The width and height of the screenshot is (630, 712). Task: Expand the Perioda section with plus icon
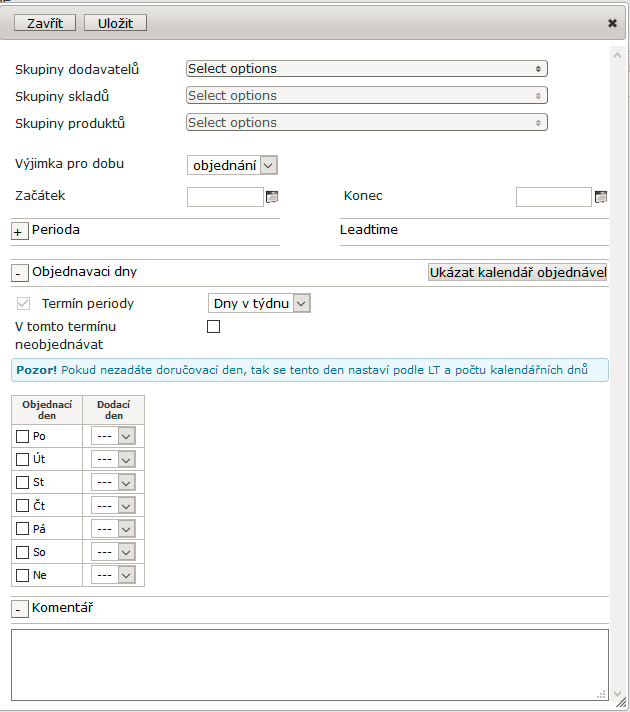[x=19, y=231]
